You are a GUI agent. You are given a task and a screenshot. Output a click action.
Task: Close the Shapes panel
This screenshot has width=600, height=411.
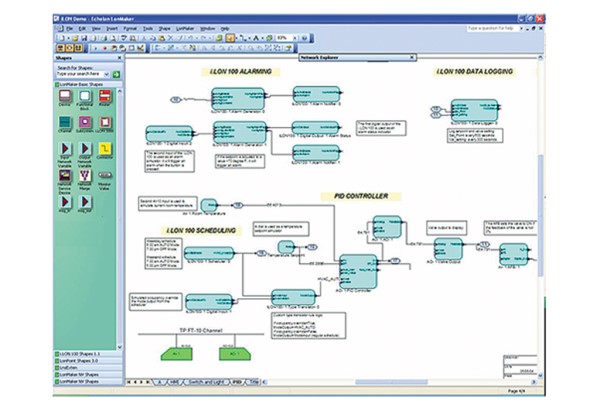tap(119, 58)
